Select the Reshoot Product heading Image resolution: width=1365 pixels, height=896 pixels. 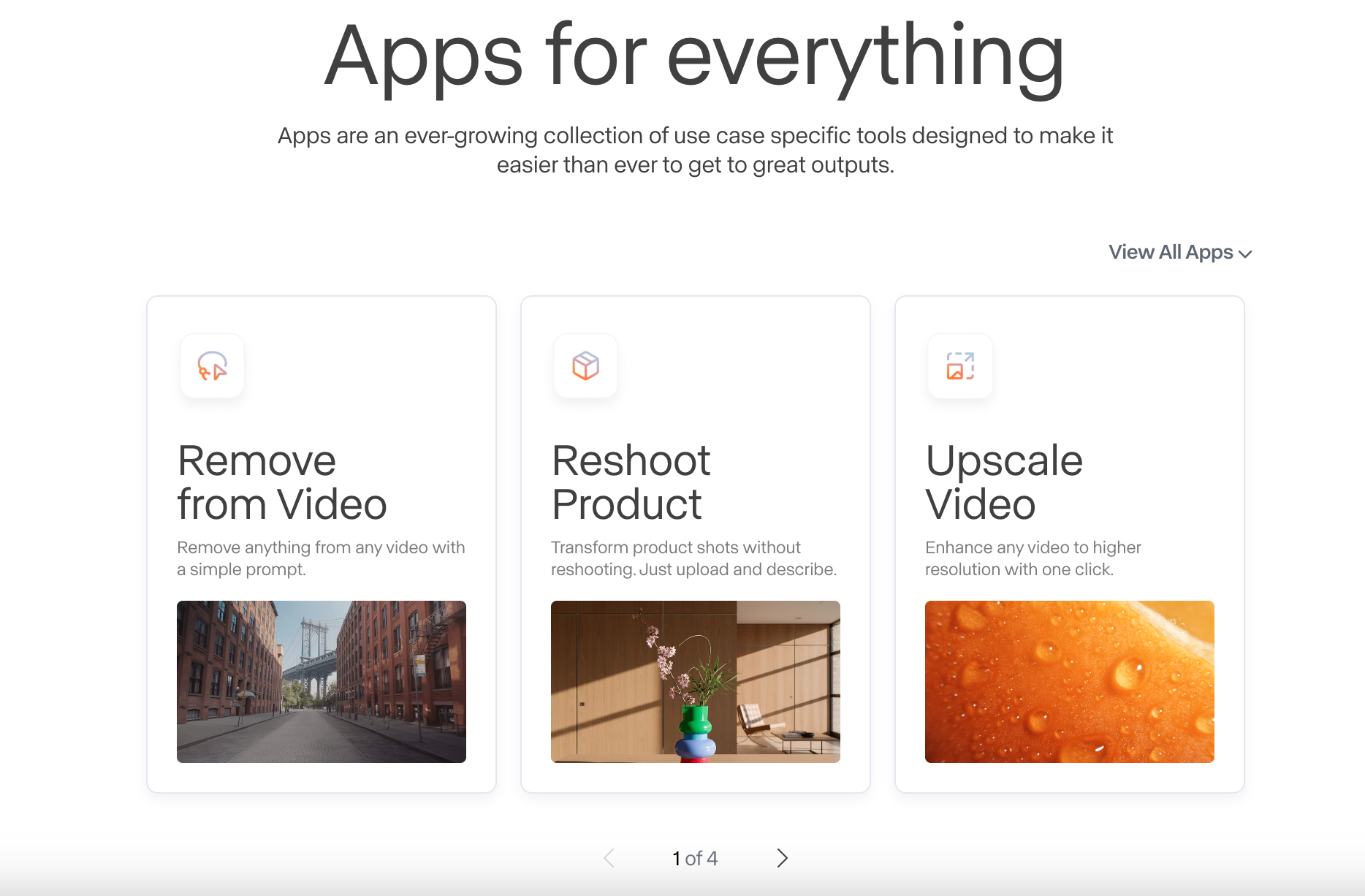pyautogui.click(x=630, y=482)
